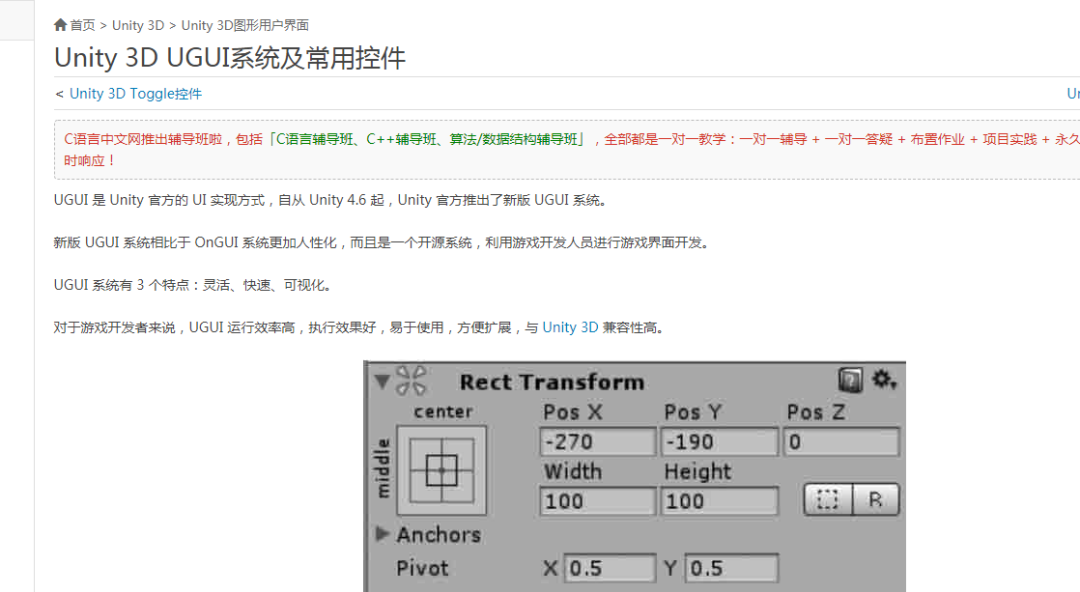This screenshot has height=592, width=1080.
Task: Collapse the Rect Transform component triangle
Action: tap(382, 380)
